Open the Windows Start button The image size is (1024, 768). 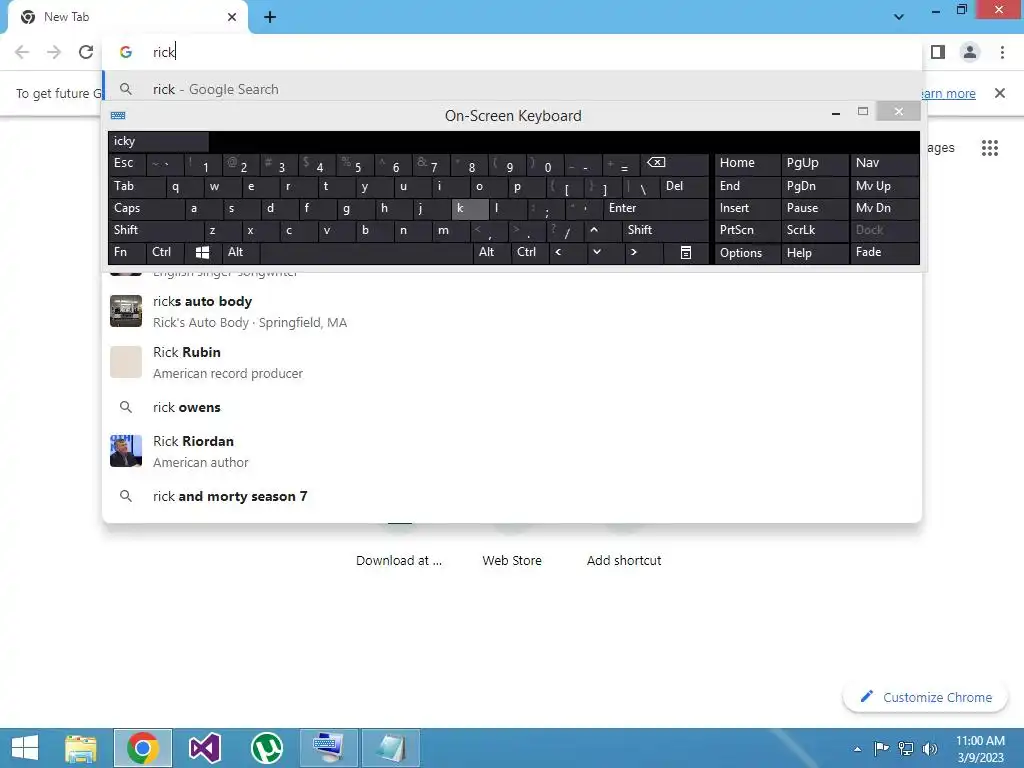pyautogui.click(x=25, y=748)
